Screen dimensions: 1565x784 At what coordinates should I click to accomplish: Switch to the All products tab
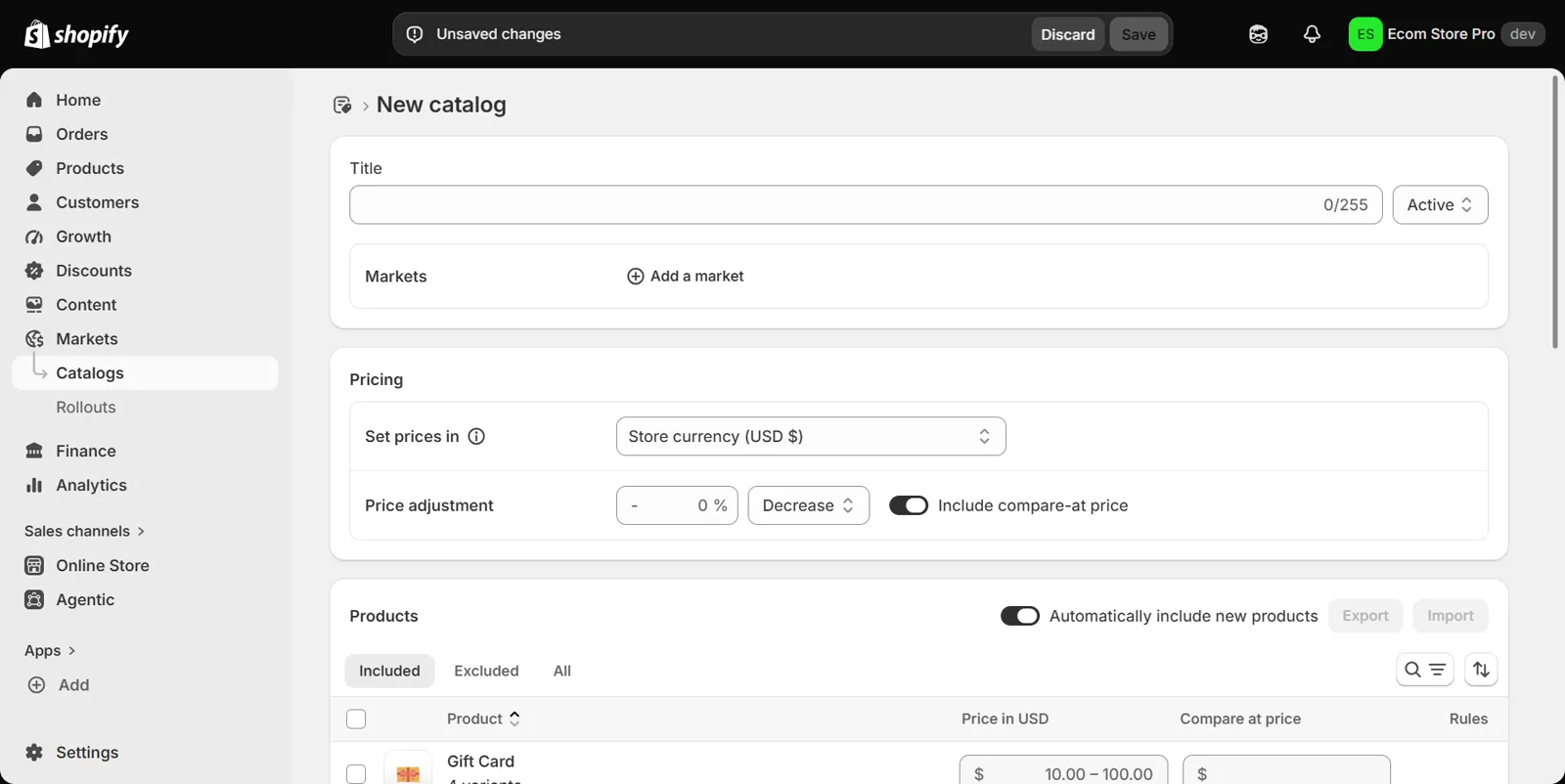562,671
